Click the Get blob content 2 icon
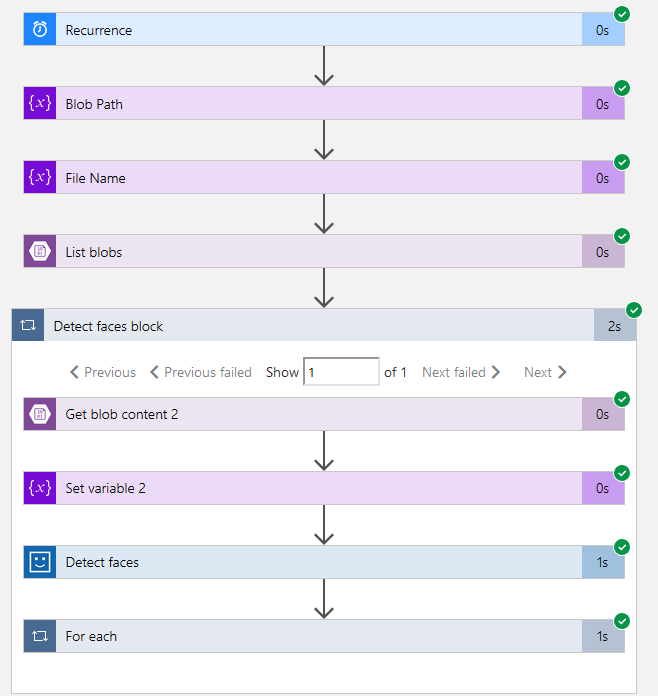658x696 pixels. [40, 414]
